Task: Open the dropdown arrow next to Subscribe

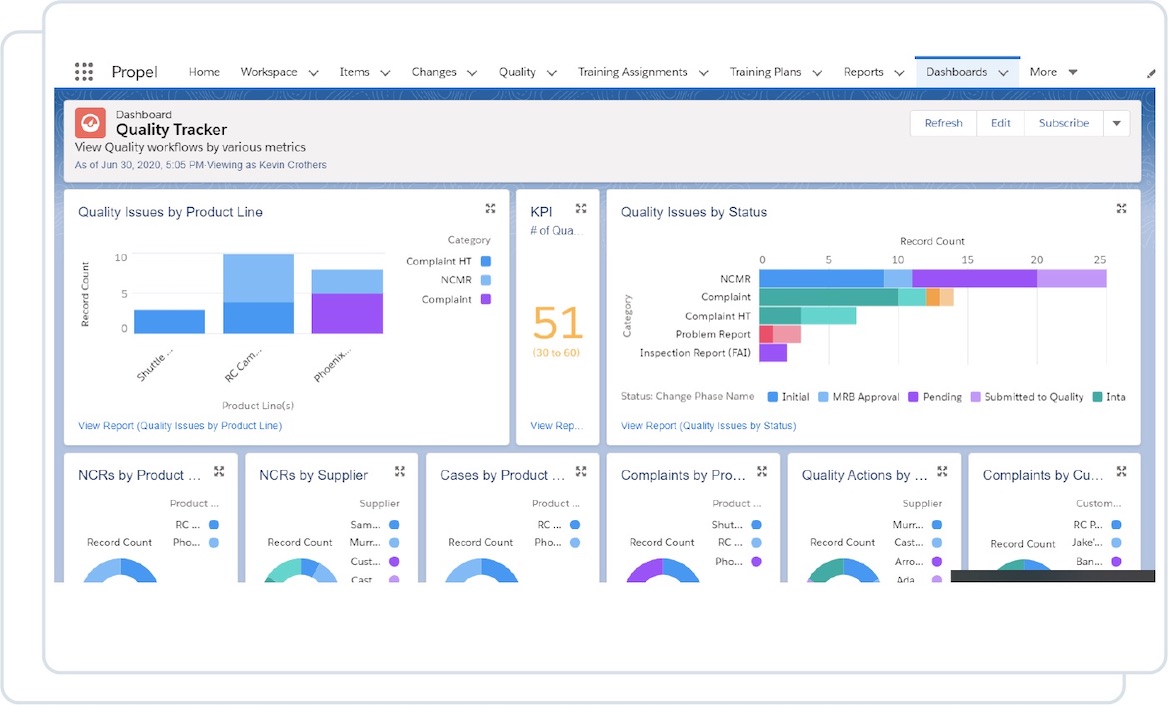Action: tap(1116, 123)
